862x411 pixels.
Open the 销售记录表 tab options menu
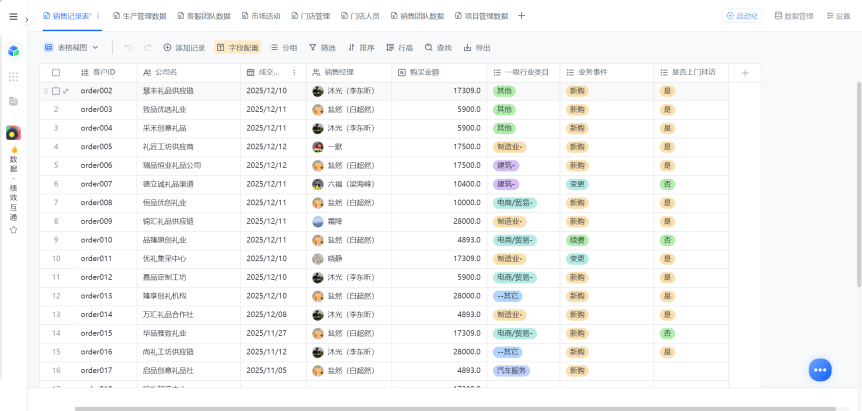coord(98,16)
